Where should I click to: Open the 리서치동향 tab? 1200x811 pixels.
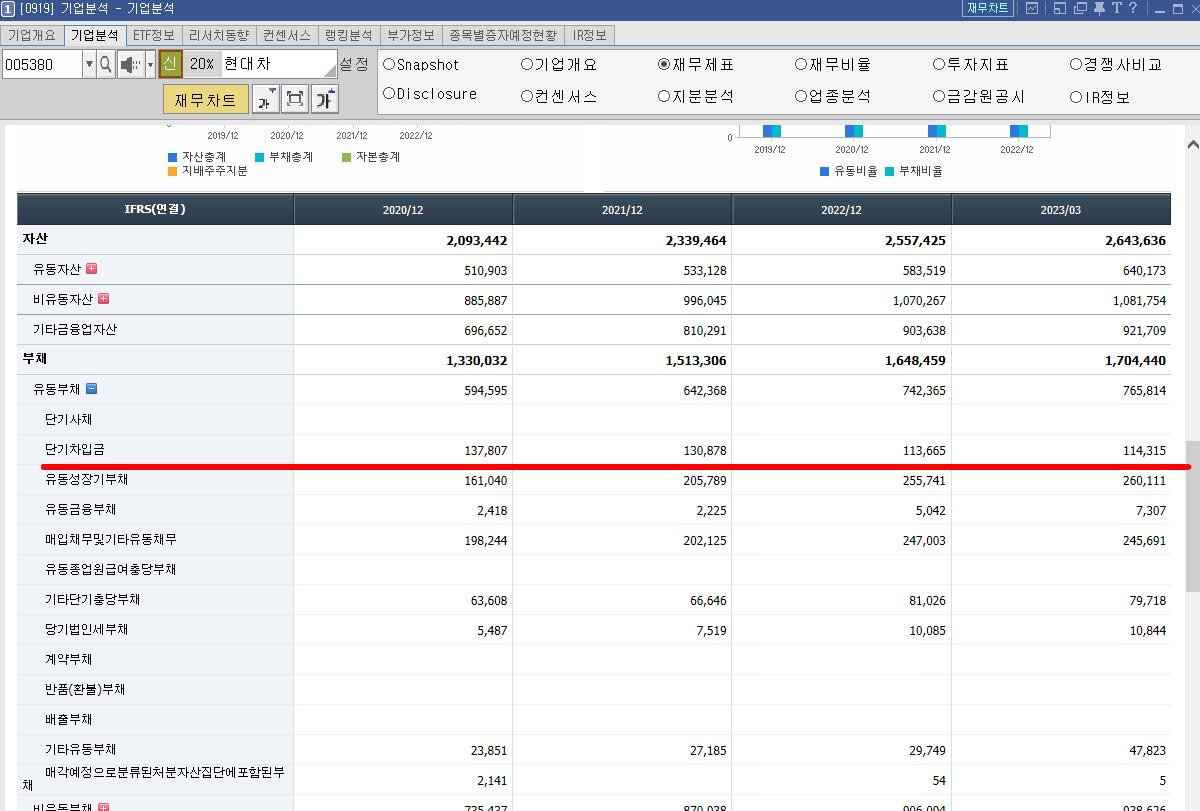218,35
